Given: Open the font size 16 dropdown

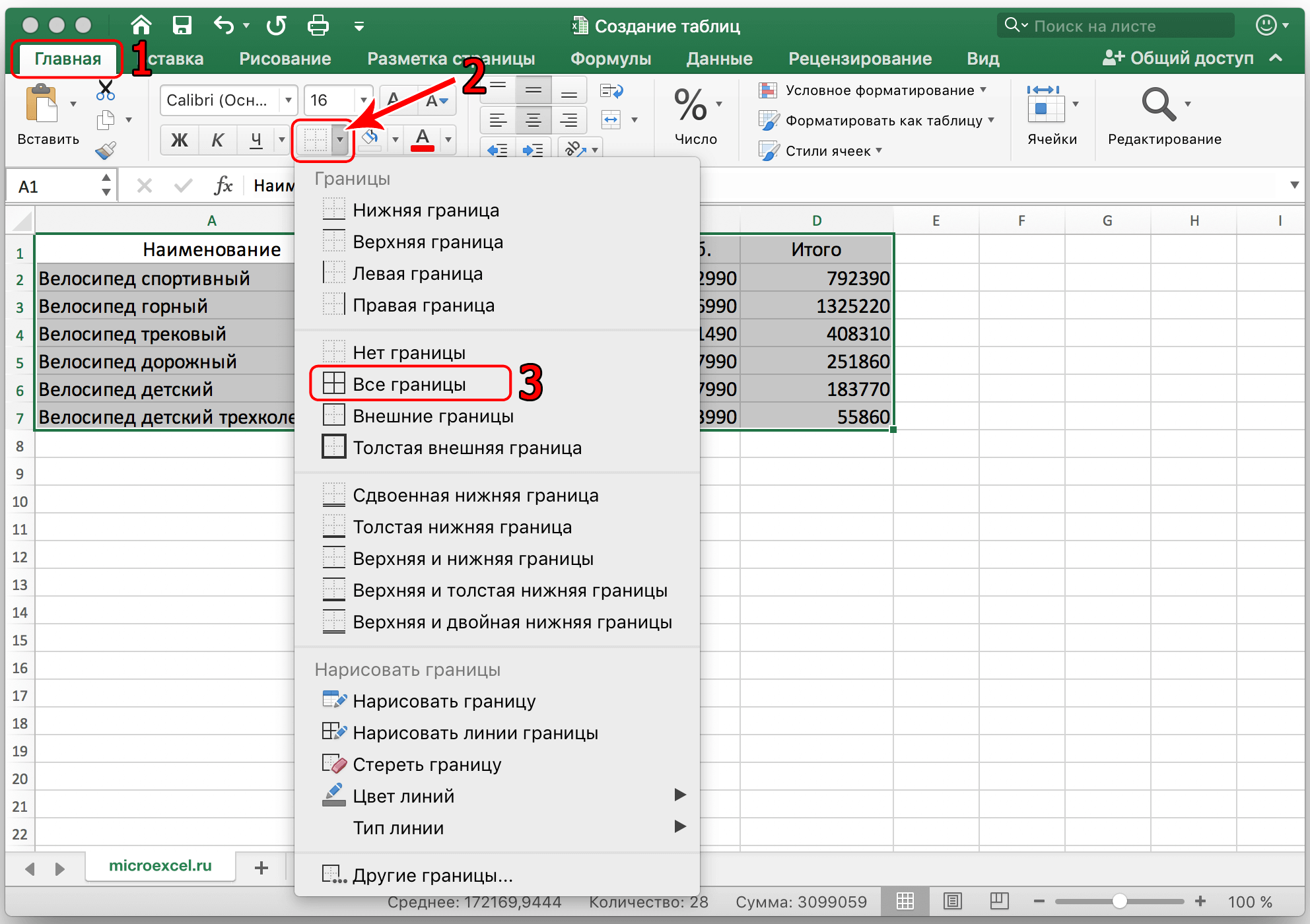Looking at the screenshot, I should pos(363,100).
